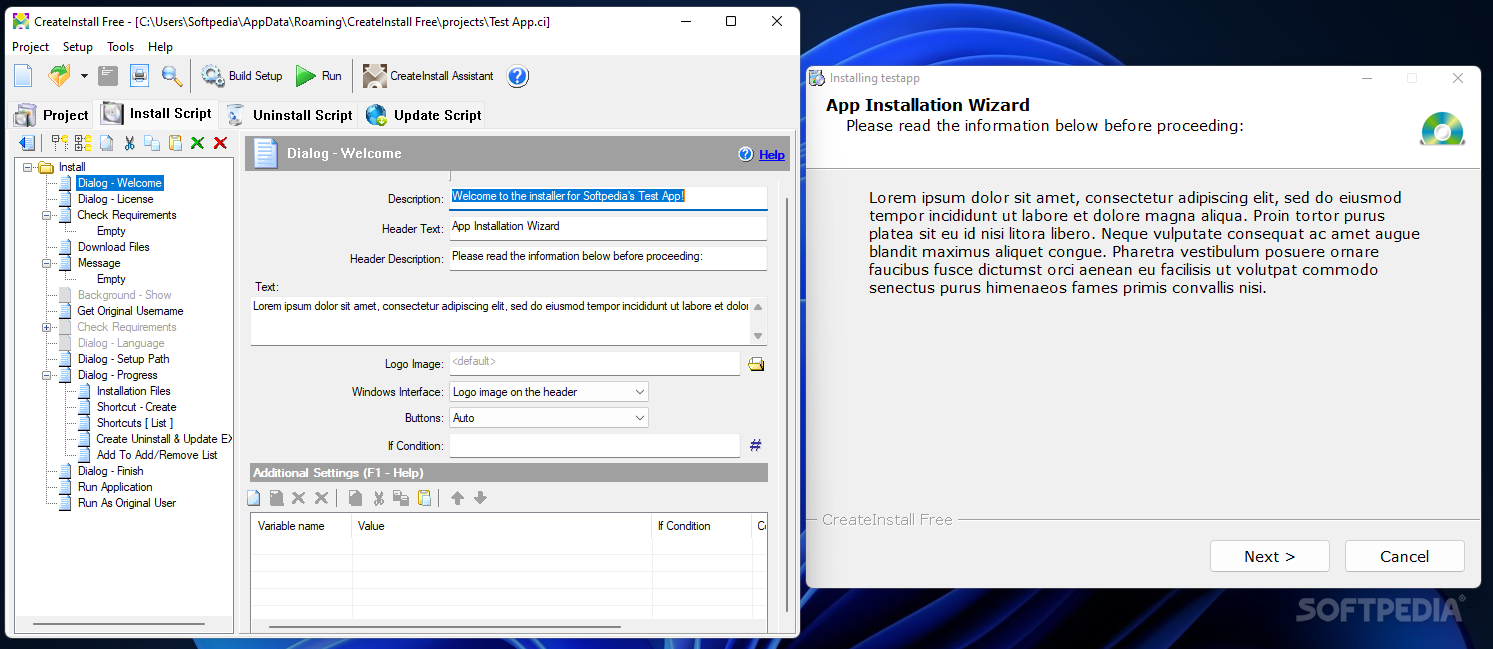Browse for logo image via folder icon
Screen dimensions: 1493x649
point(756,364)
